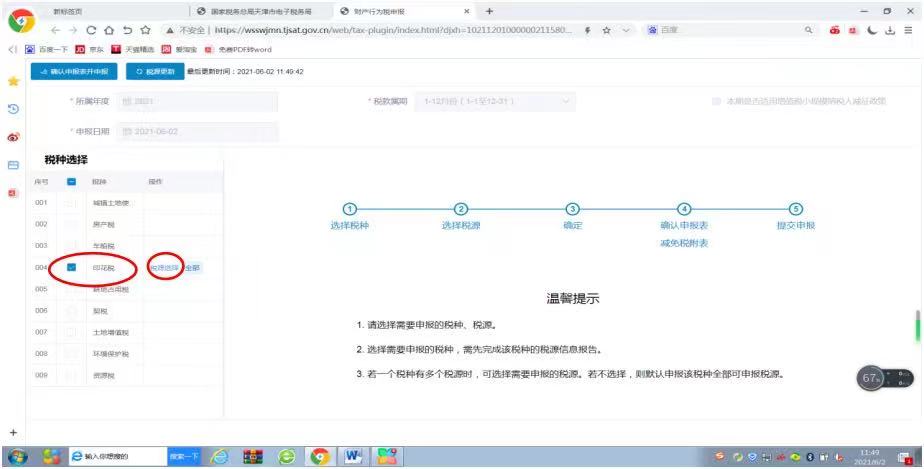Viewport: 924px width, 469px height.
Task: Open history clock icon in left sidebar
Action: coord(13,109)
